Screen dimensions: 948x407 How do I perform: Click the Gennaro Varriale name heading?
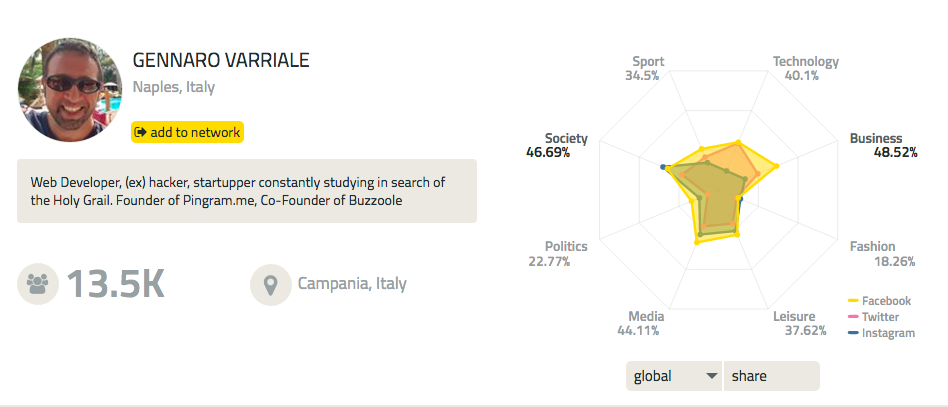(221, 60)
